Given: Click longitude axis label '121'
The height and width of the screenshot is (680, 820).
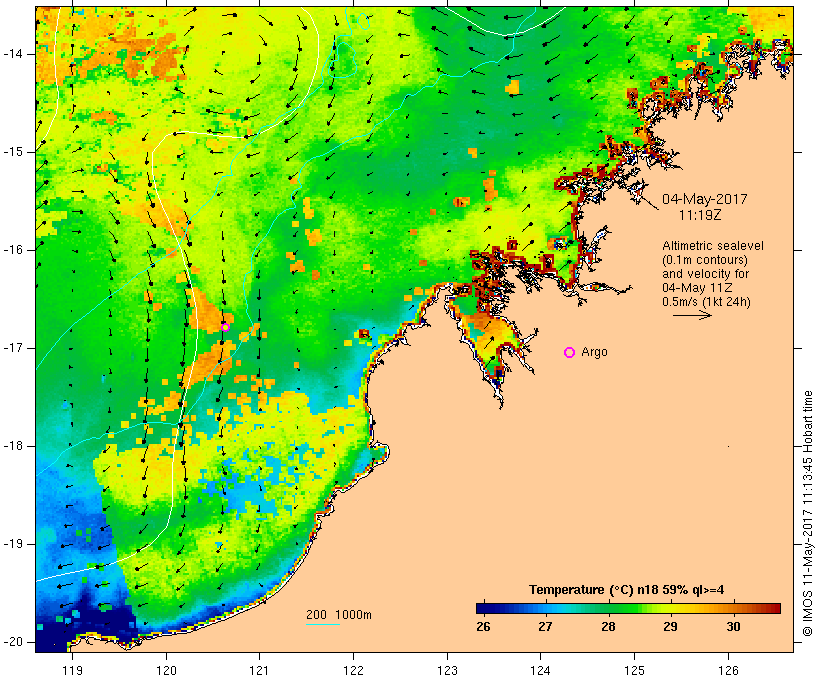Looking at the screenshot, I should click(259, 670).
